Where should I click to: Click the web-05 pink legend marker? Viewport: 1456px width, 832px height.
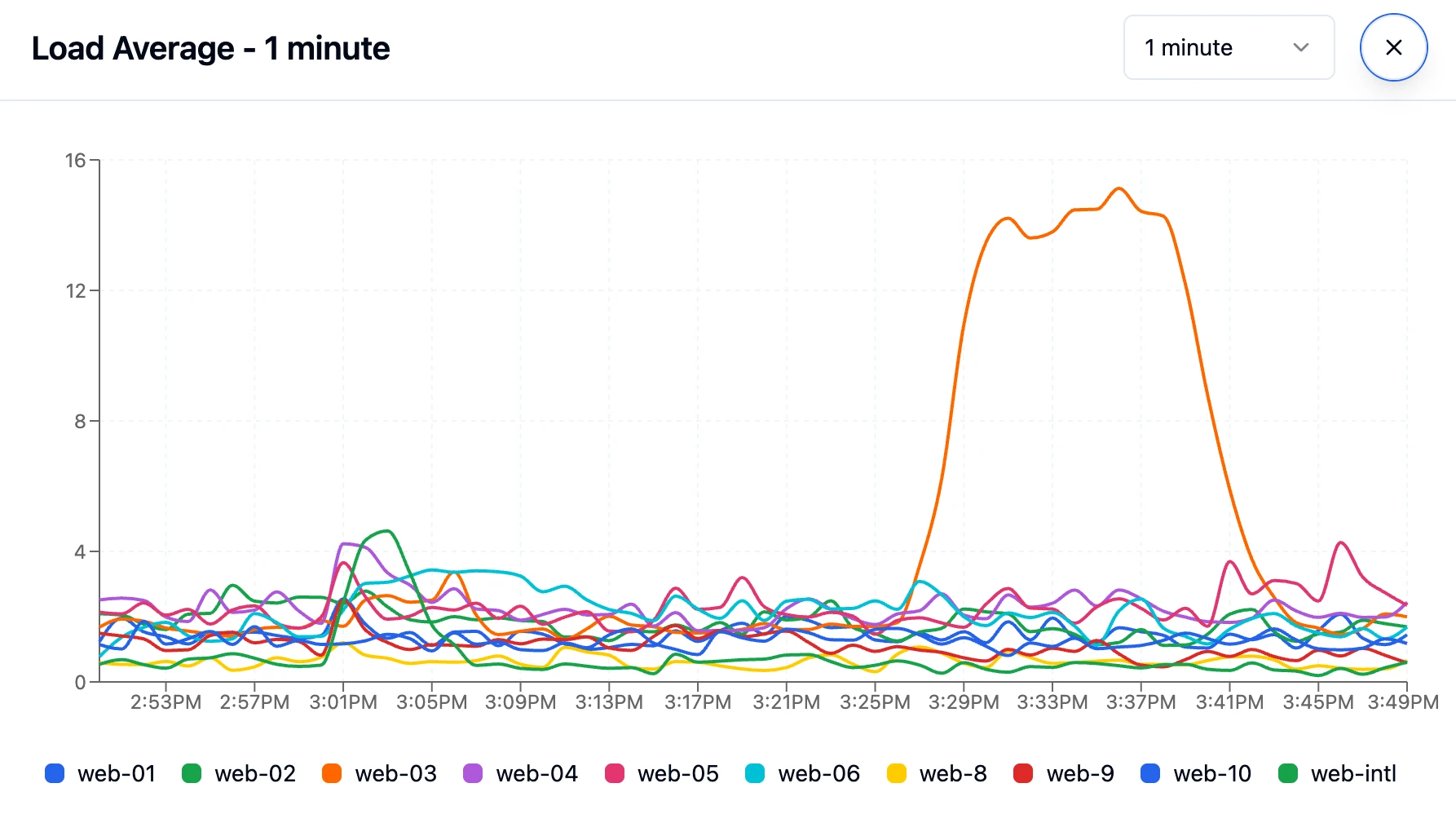click(x=615, y=773)
